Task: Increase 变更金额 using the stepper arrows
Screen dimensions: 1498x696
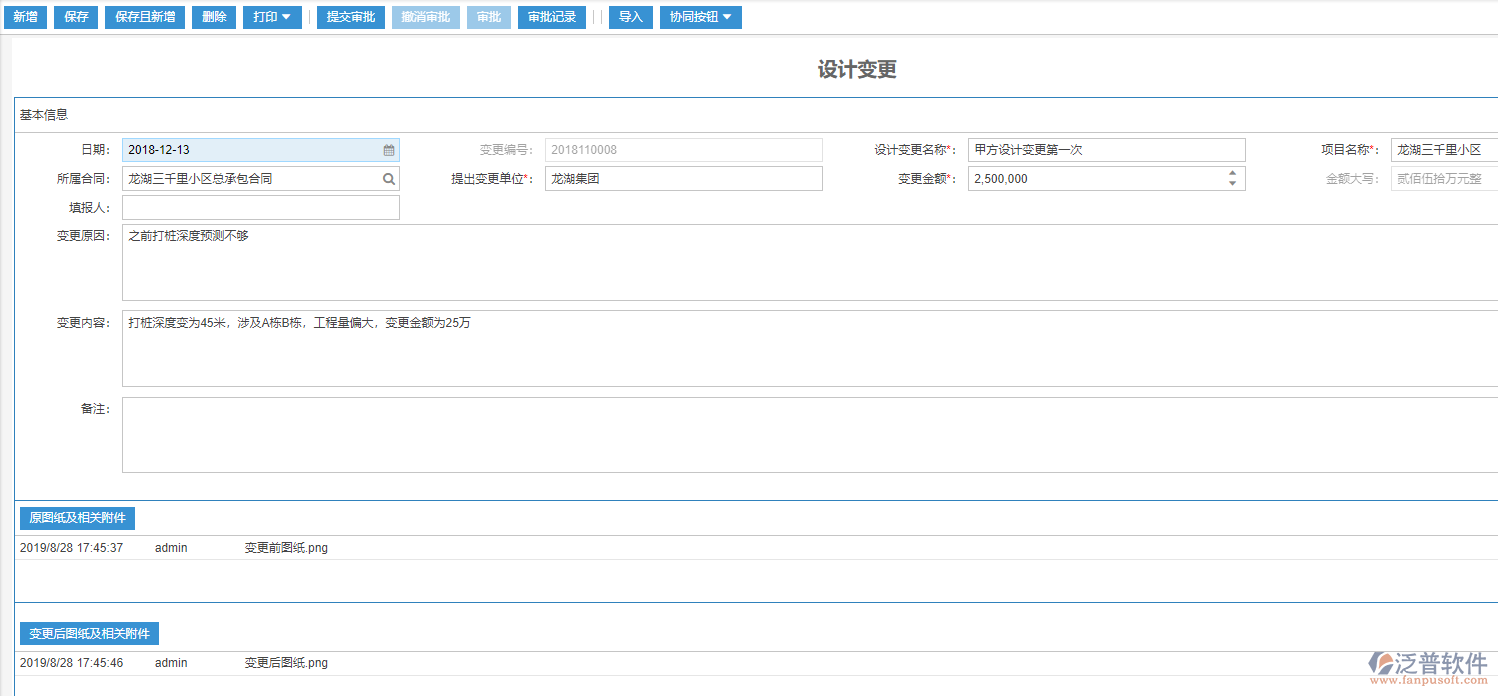Action: (1232, 173)
